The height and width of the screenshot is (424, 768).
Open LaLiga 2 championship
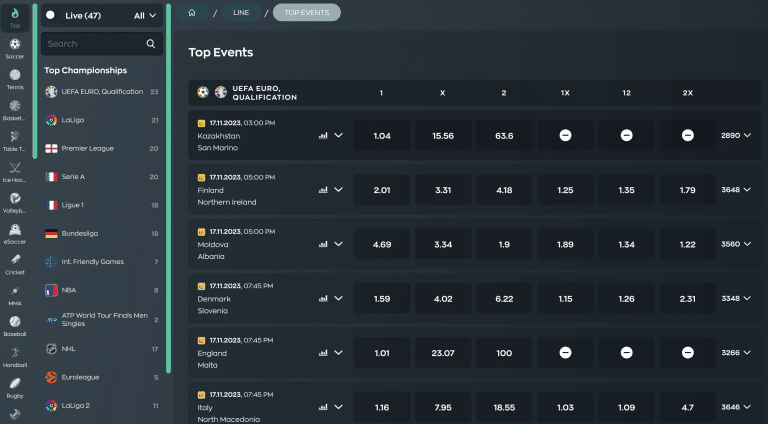point(102,405)
